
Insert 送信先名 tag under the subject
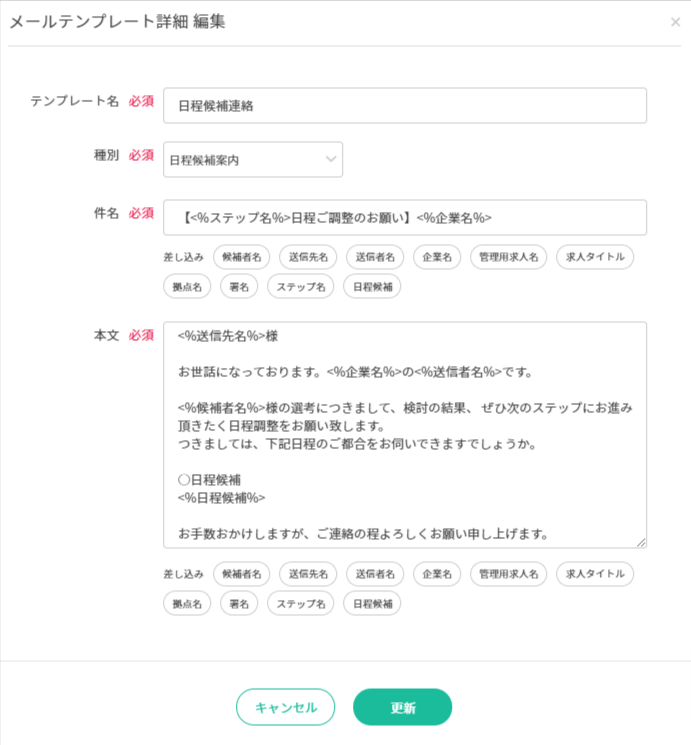click(308, 257)
